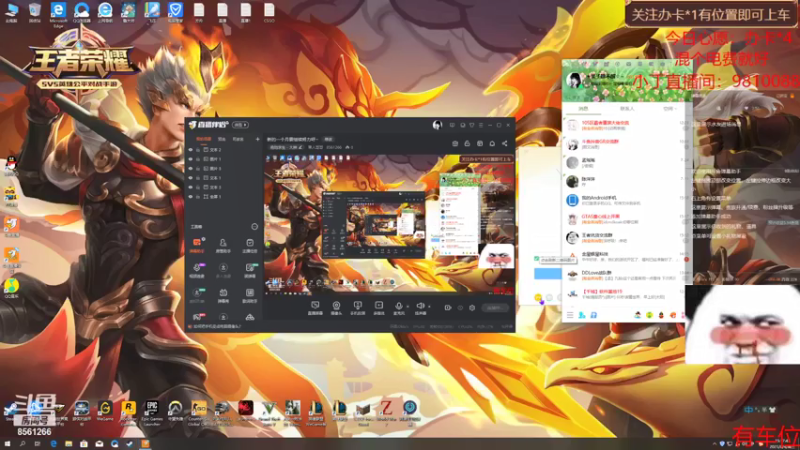Screen dimensions: 800x450
Task: Add a 摄像头 camera source
Action: [336, 307]
